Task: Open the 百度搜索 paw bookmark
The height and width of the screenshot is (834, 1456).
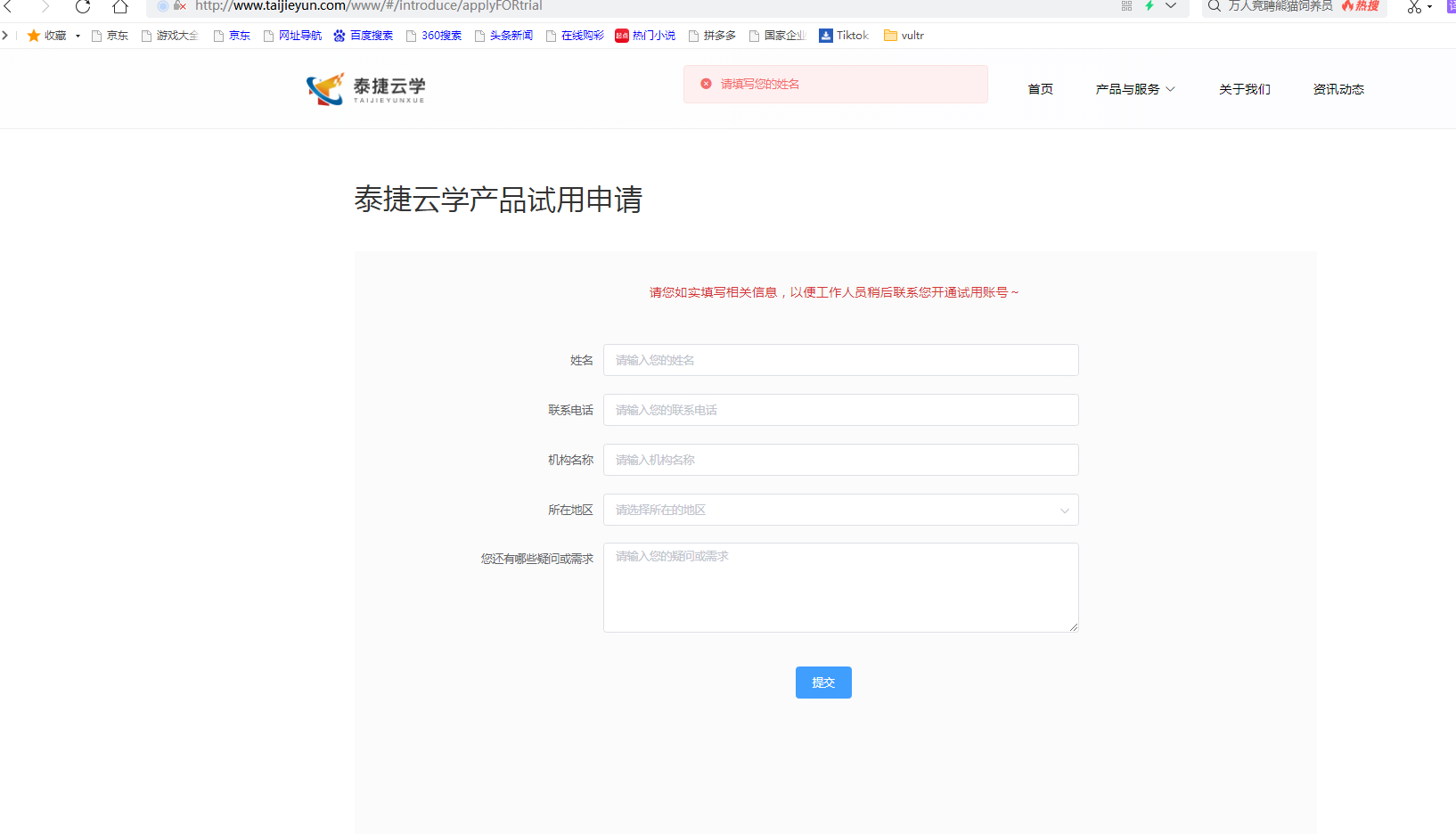Action: pyautogui.click(x=364, y=36)
